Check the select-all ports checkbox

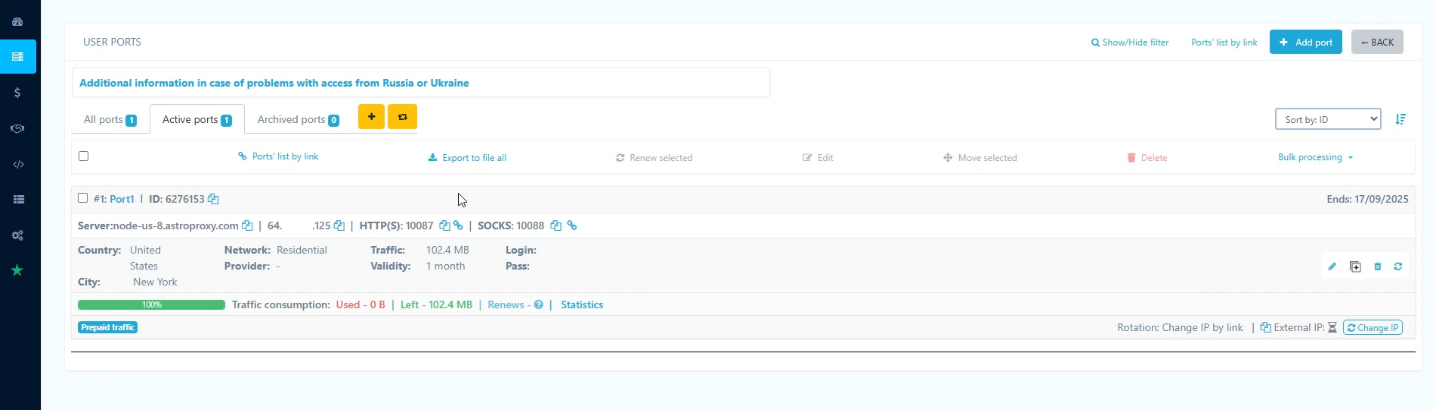coord(84,156)
